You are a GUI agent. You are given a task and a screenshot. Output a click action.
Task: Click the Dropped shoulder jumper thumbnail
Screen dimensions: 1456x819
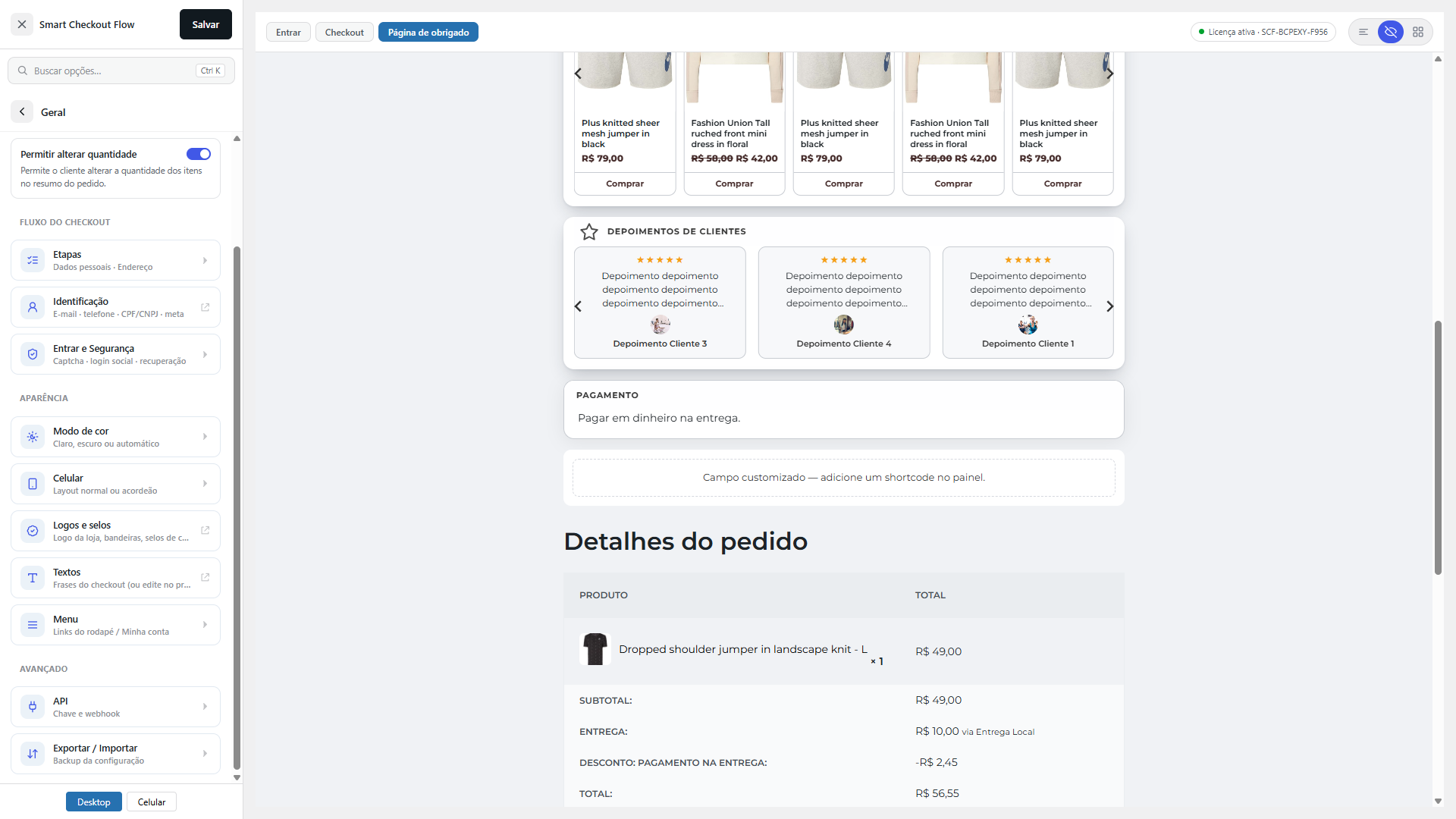click(595, 649)
